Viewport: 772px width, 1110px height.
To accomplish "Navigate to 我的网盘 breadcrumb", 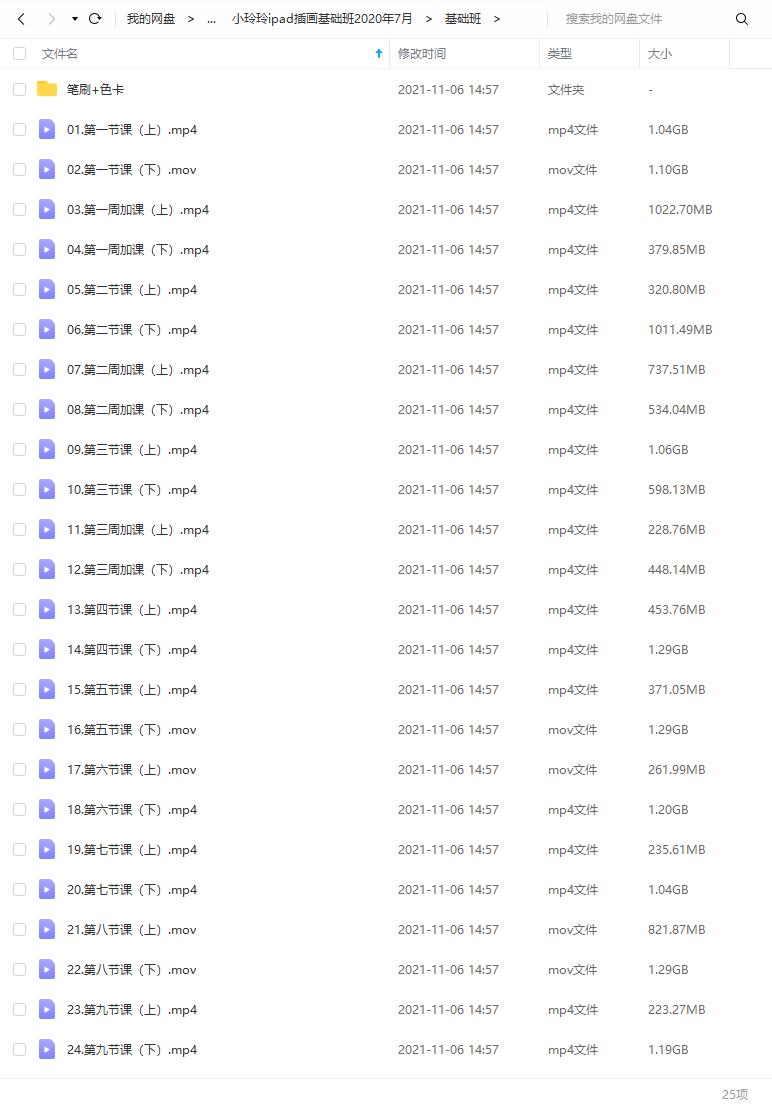I will [x=151, y=19].
